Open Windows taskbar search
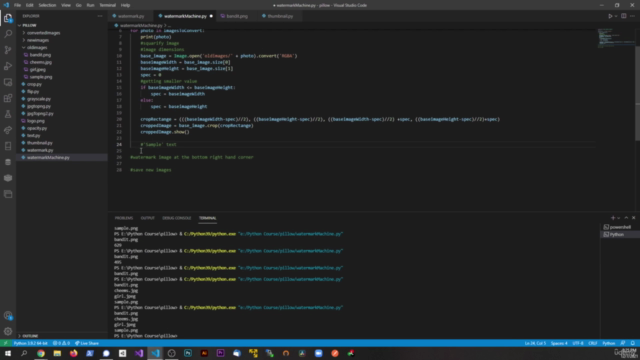Viewport: 640px width, 360px height. 24,353
